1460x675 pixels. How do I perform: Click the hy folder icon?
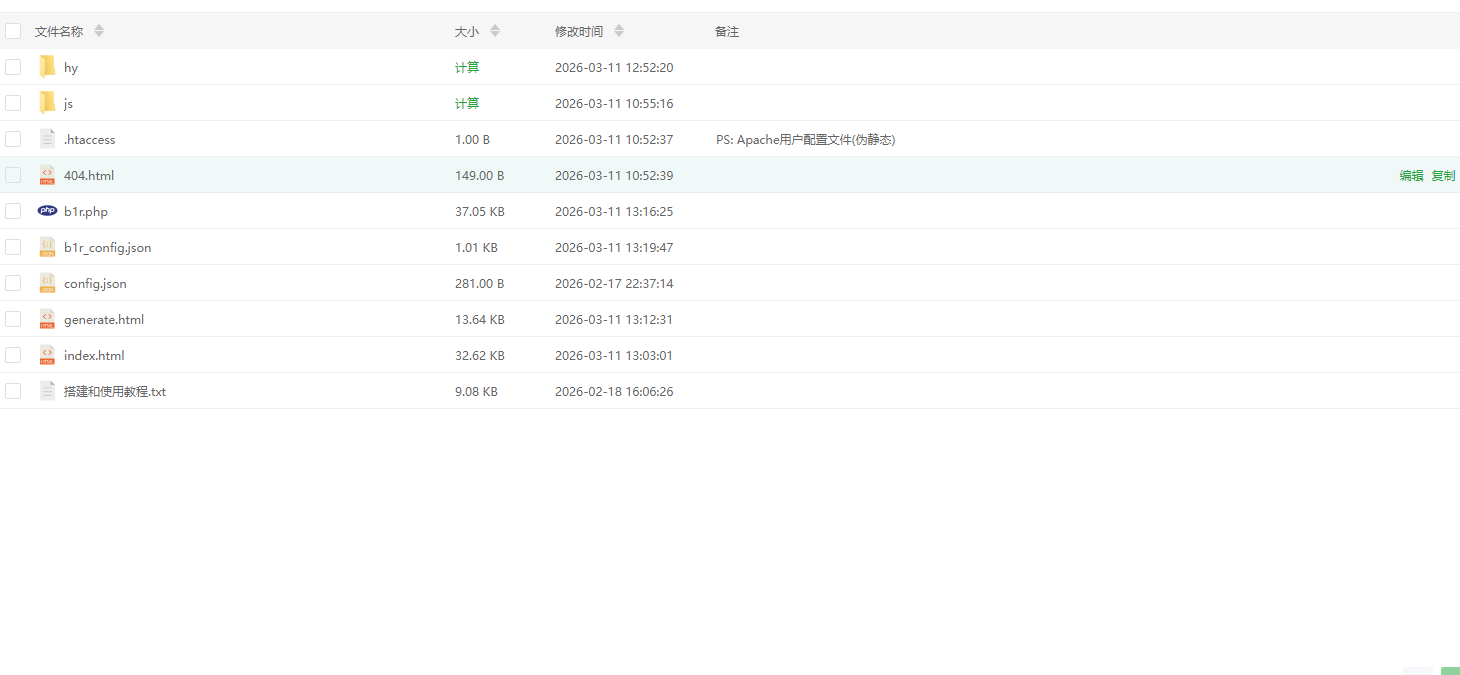[47, 67]
